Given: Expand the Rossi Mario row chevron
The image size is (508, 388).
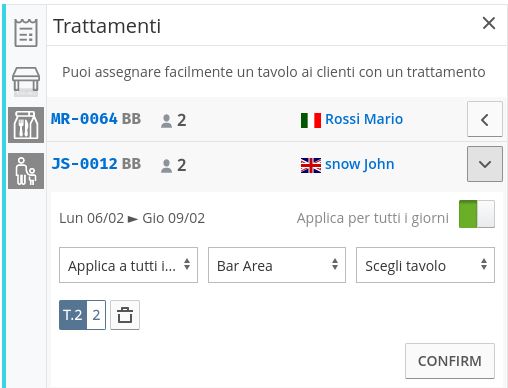Looking at the screenshot, I should (485, 119).
